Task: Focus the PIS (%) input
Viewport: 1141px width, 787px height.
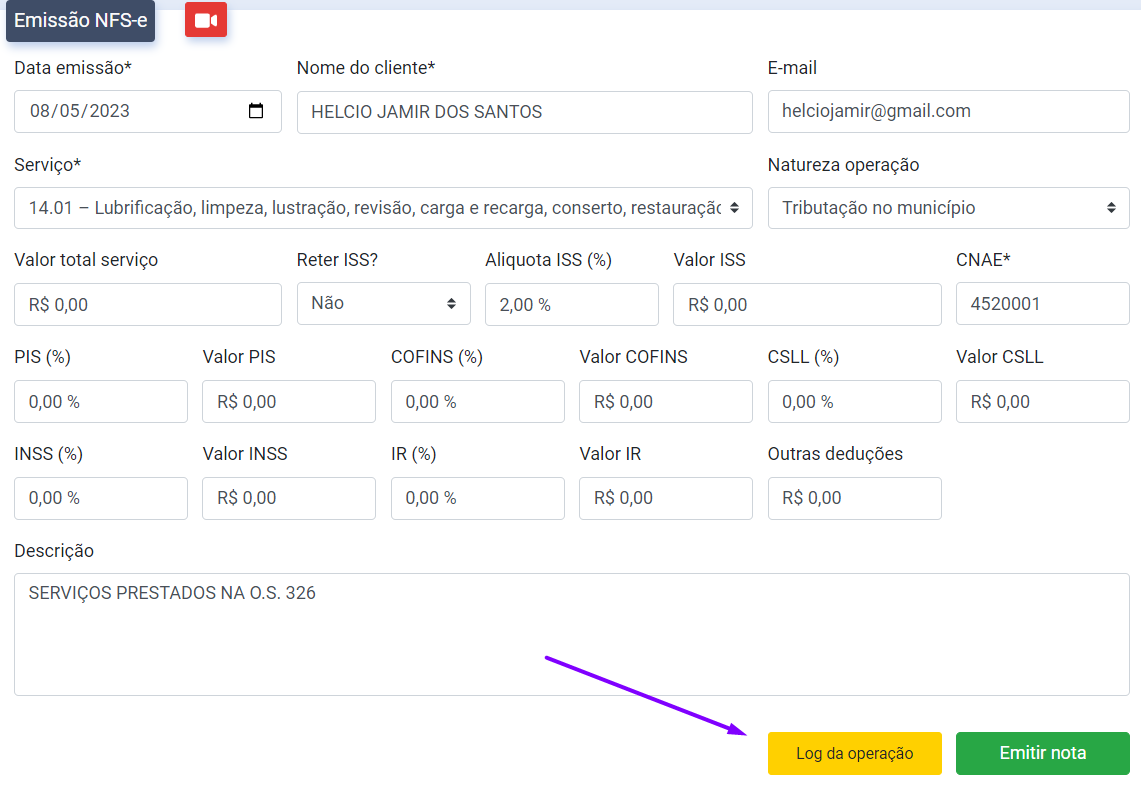Action: coord(100,401)
